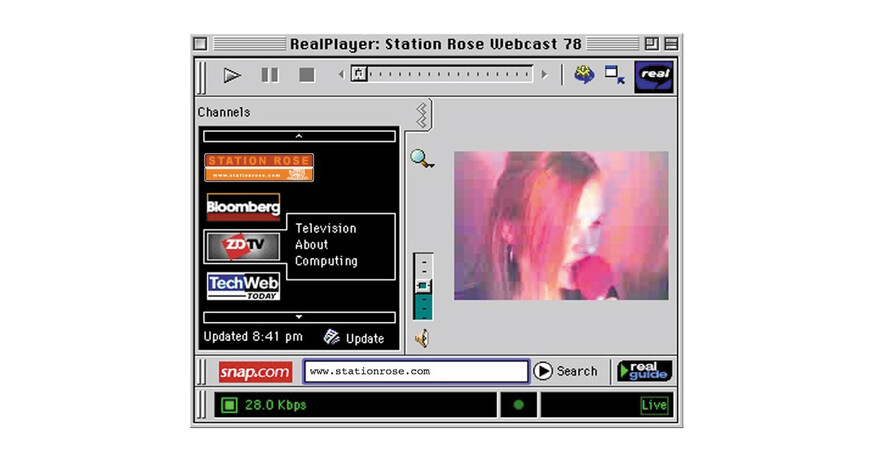Click the Television About Computing description
The image size is (873, 461).
coord(326,244)
